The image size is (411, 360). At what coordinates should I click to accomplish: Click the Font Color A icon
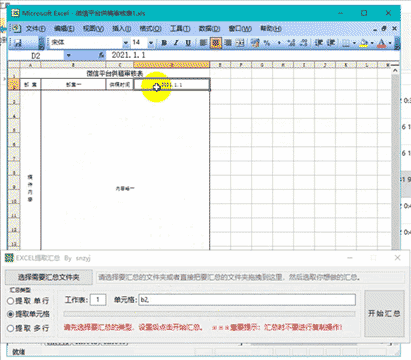click(x=382, y=43)
